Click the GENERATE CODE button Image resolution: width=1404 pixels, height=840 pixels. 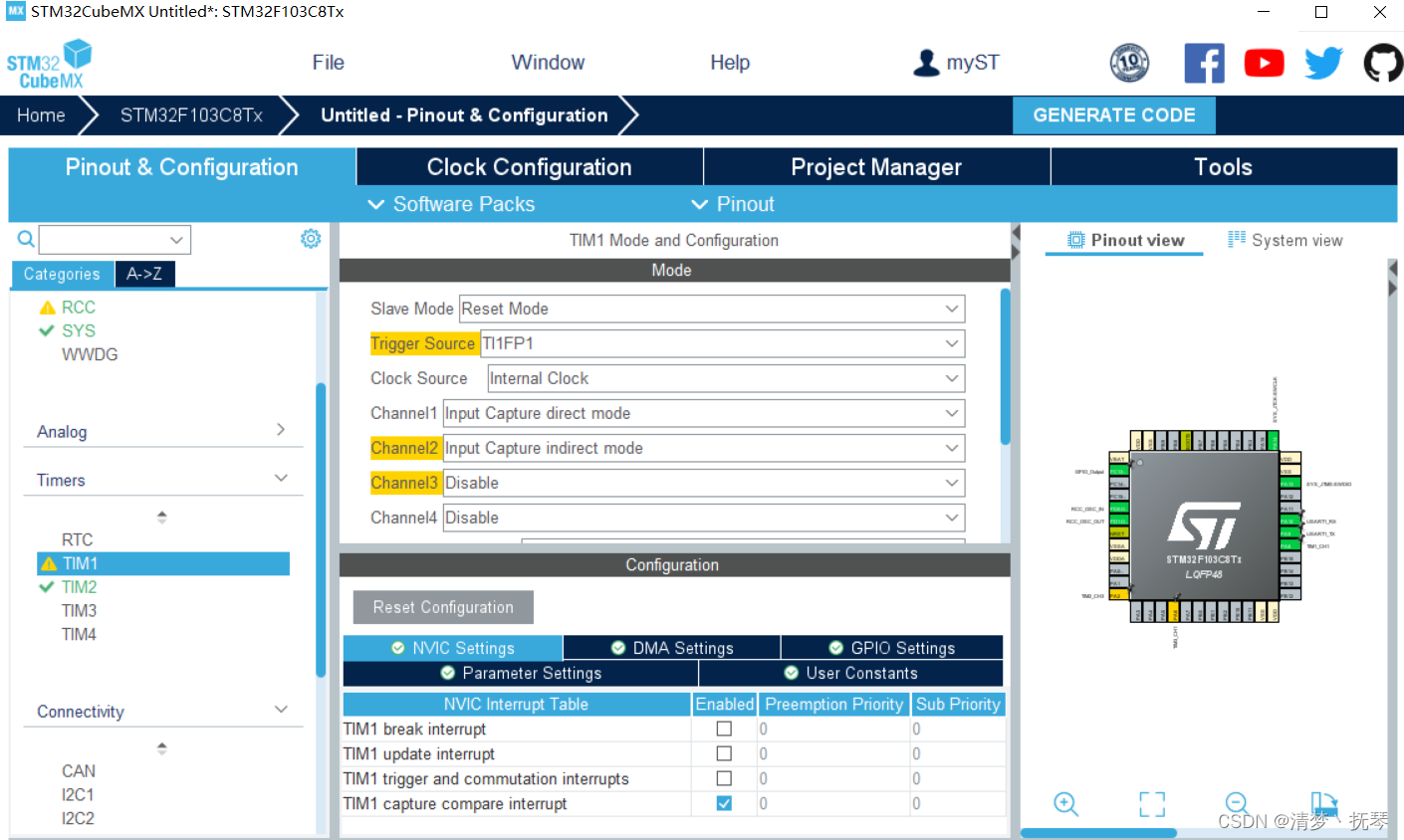point(1114,115)
